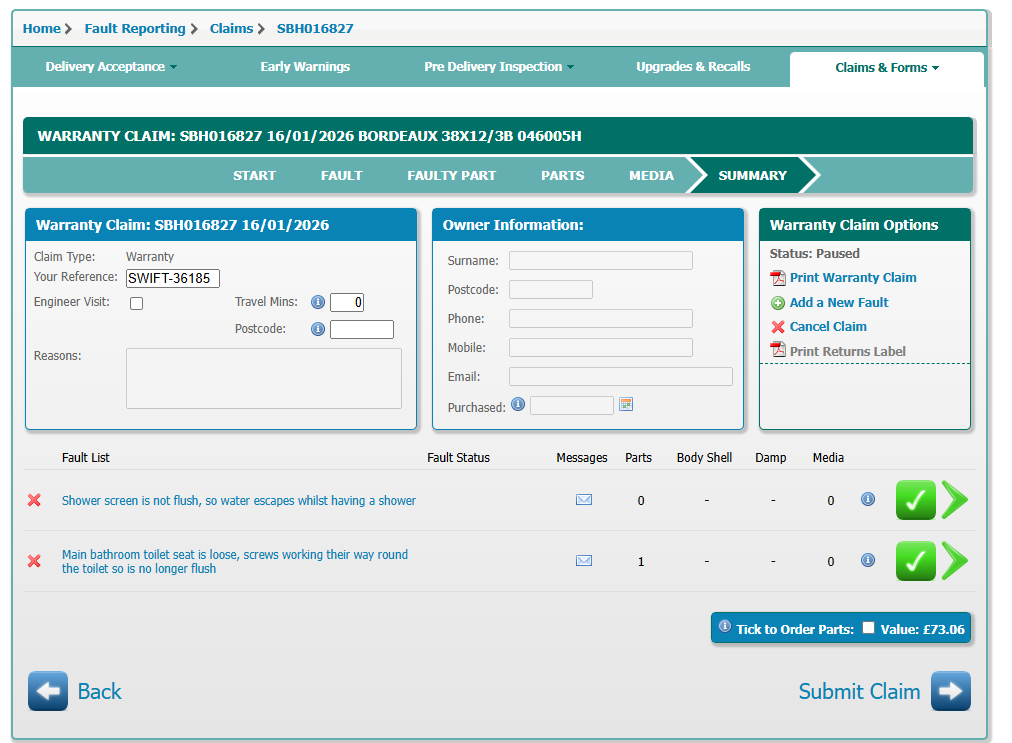Expand the Pre Delivery Inspection dropdown menu
The image size is (1012, 743).
pyautogui.click(x=499, y=66)
